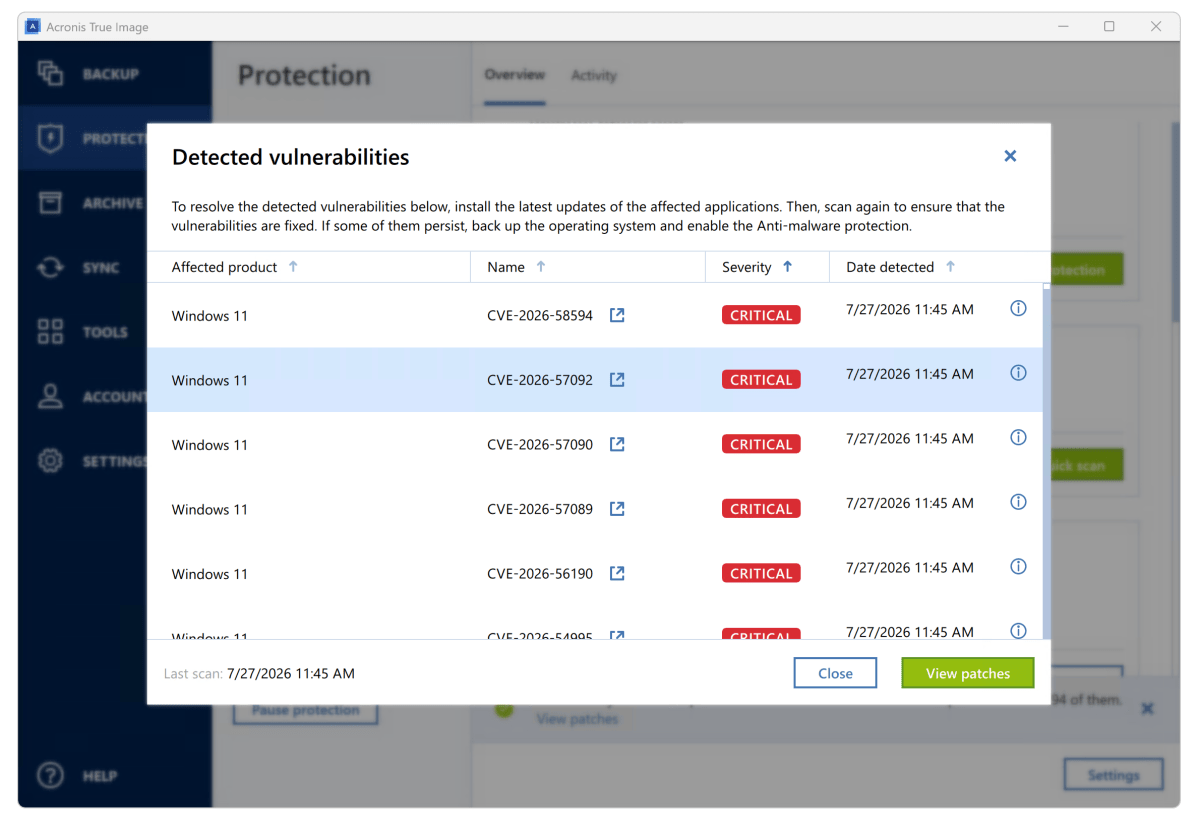
Task: Open external link for CVE-2026-58594
Action: pos(617,315)
